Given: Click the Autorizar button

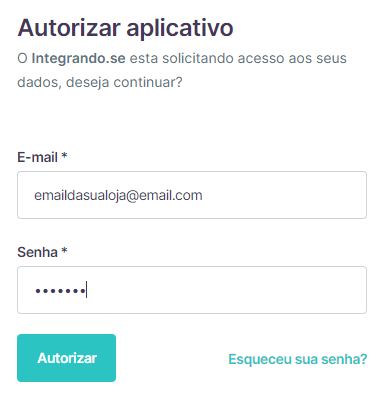Looking at the screenshot, I should pyautogui.click(x=66, y=358).
